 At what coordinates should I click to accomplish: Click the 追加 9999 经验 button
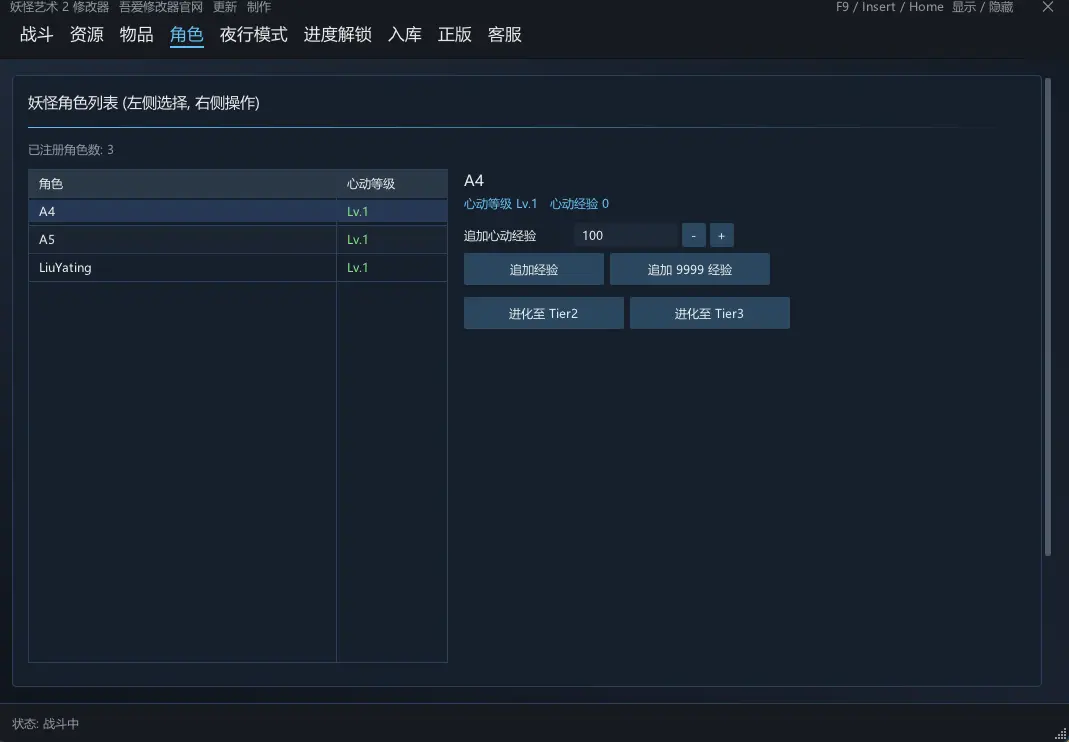point(690,269)
